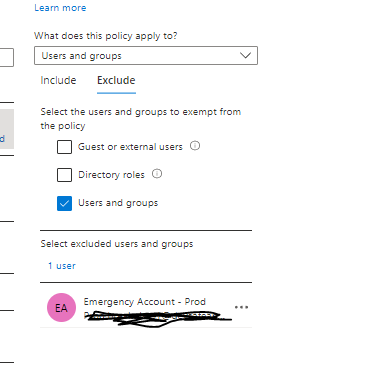Show info for Guest or external users
This screenshot has width=385, height=366.
(195, 146)
